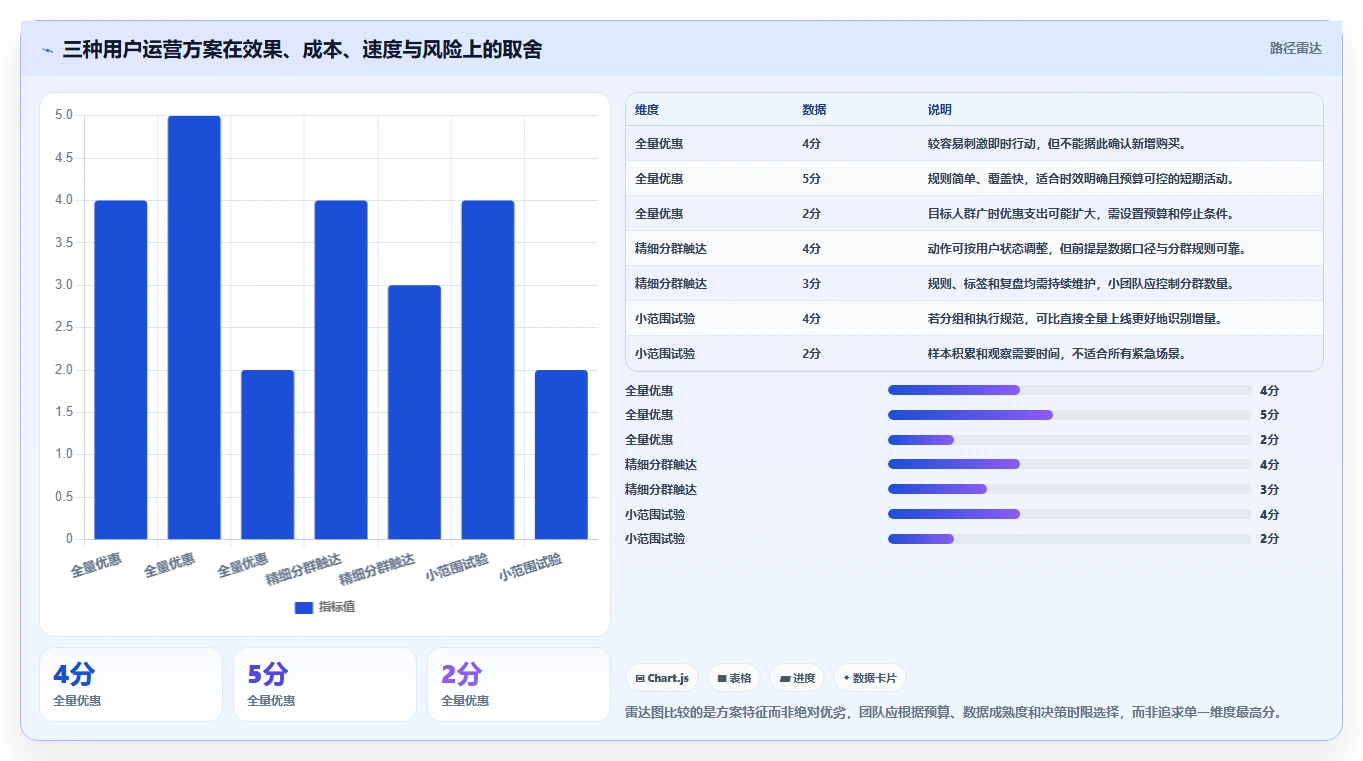Click the 5分 value beside the progress bar

pos(1269,415)
